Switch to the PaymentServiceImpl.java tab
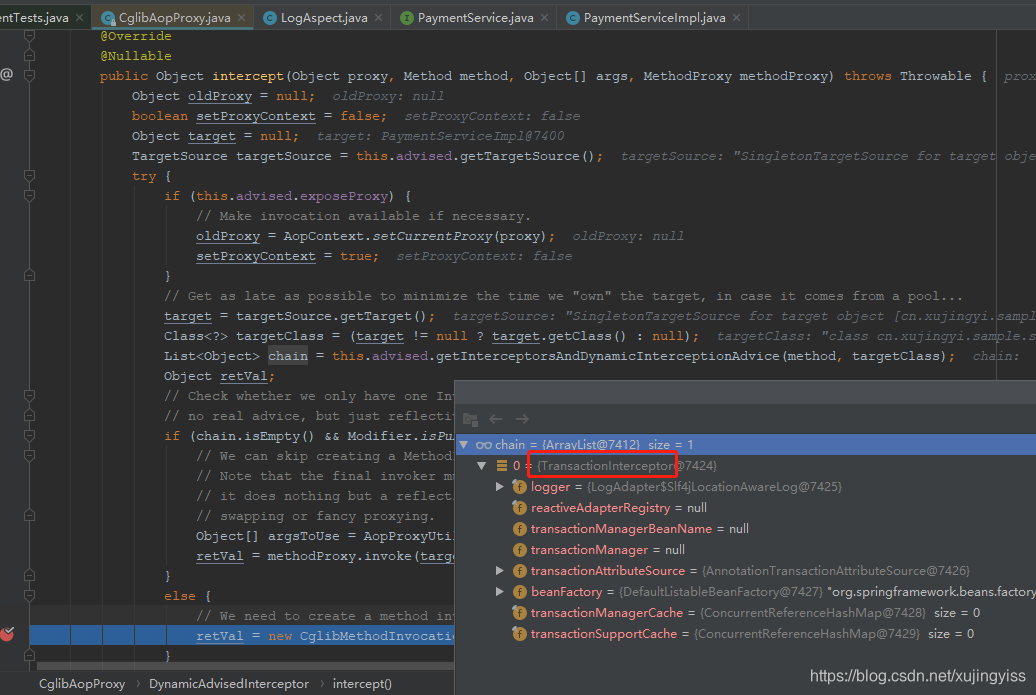1036x695 pixels. [x=650, y=17]
